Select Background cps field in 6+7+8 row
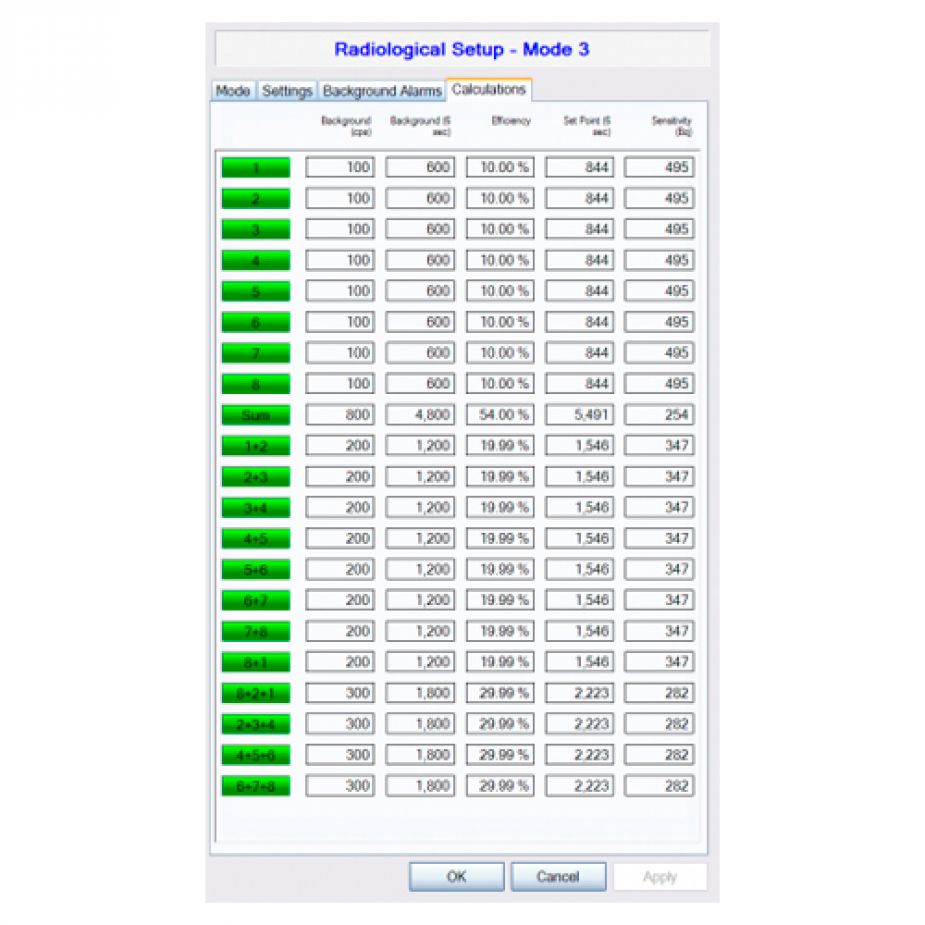Image resolution: width=925 pixels, height=925 pixels. pos(340,786)
